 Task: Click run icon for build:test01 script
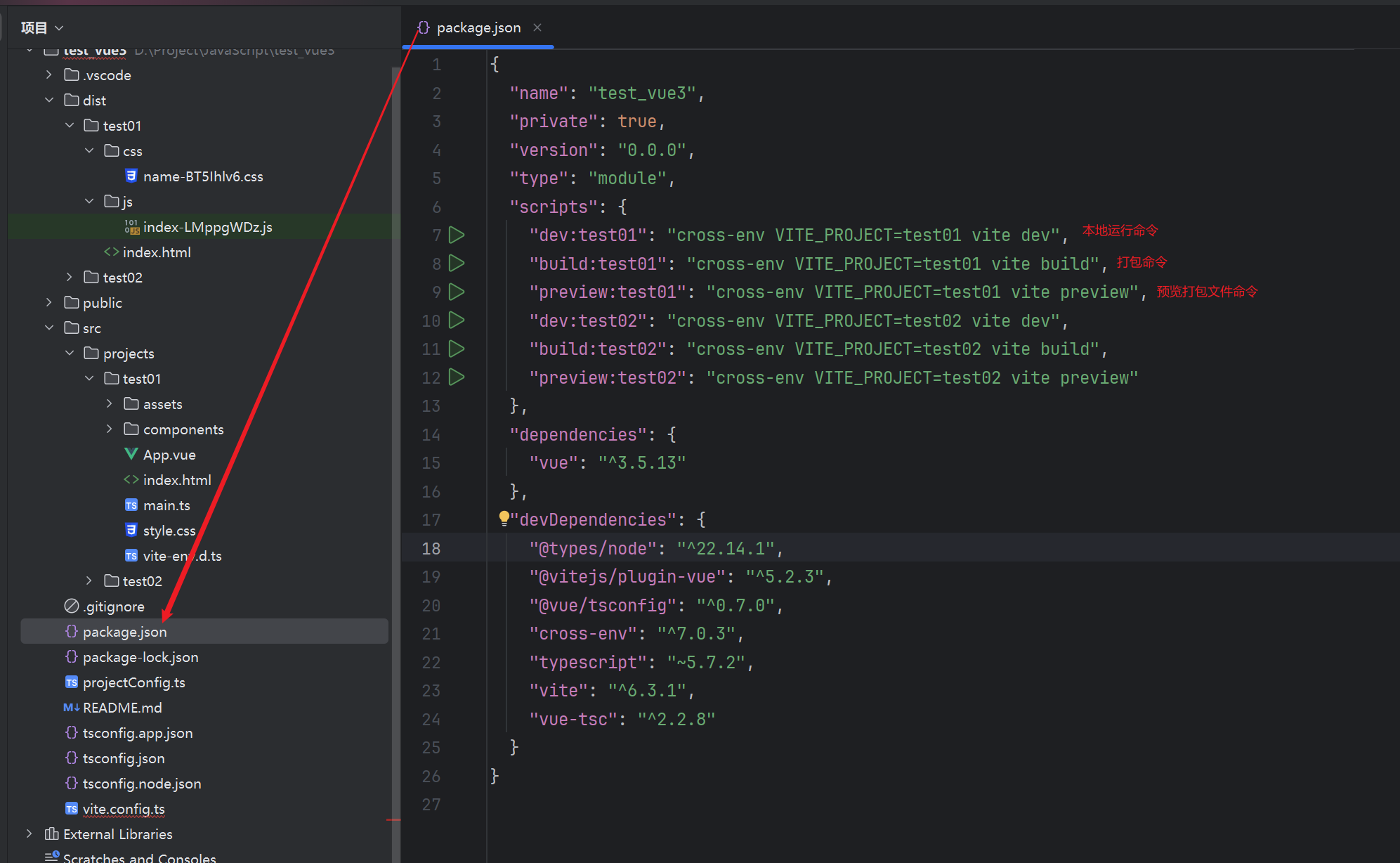pos(457,264)
